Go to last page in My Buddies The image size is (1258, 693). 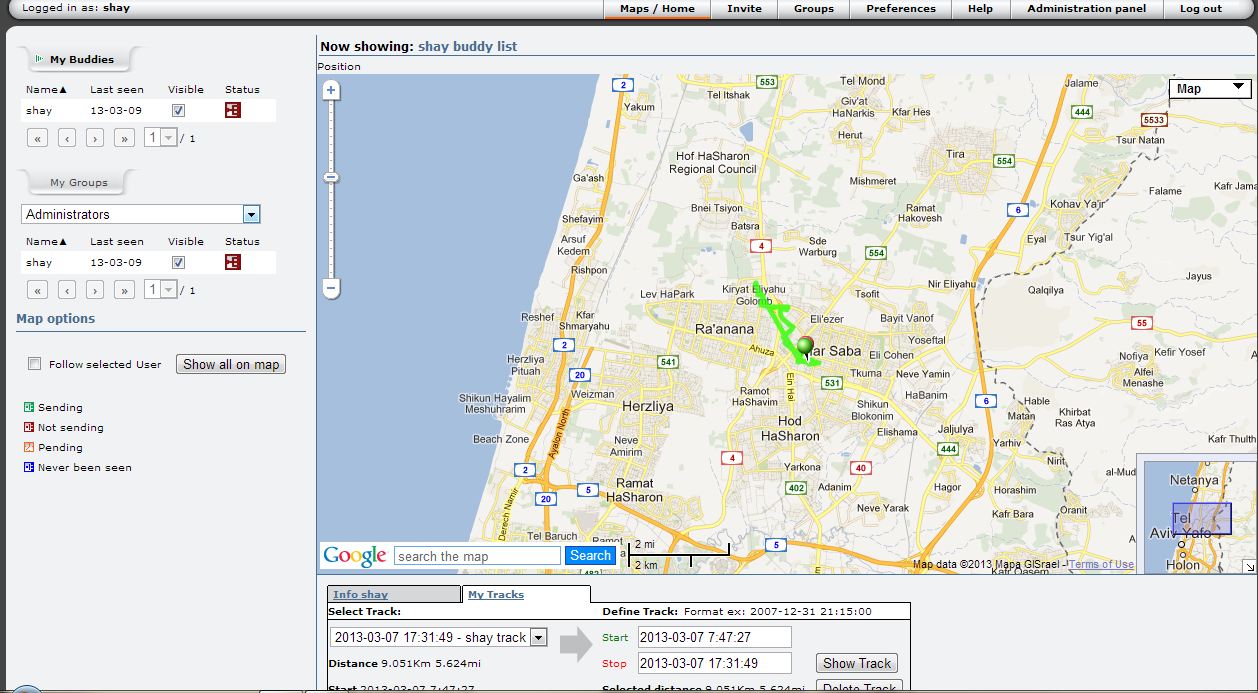point(124,138)
